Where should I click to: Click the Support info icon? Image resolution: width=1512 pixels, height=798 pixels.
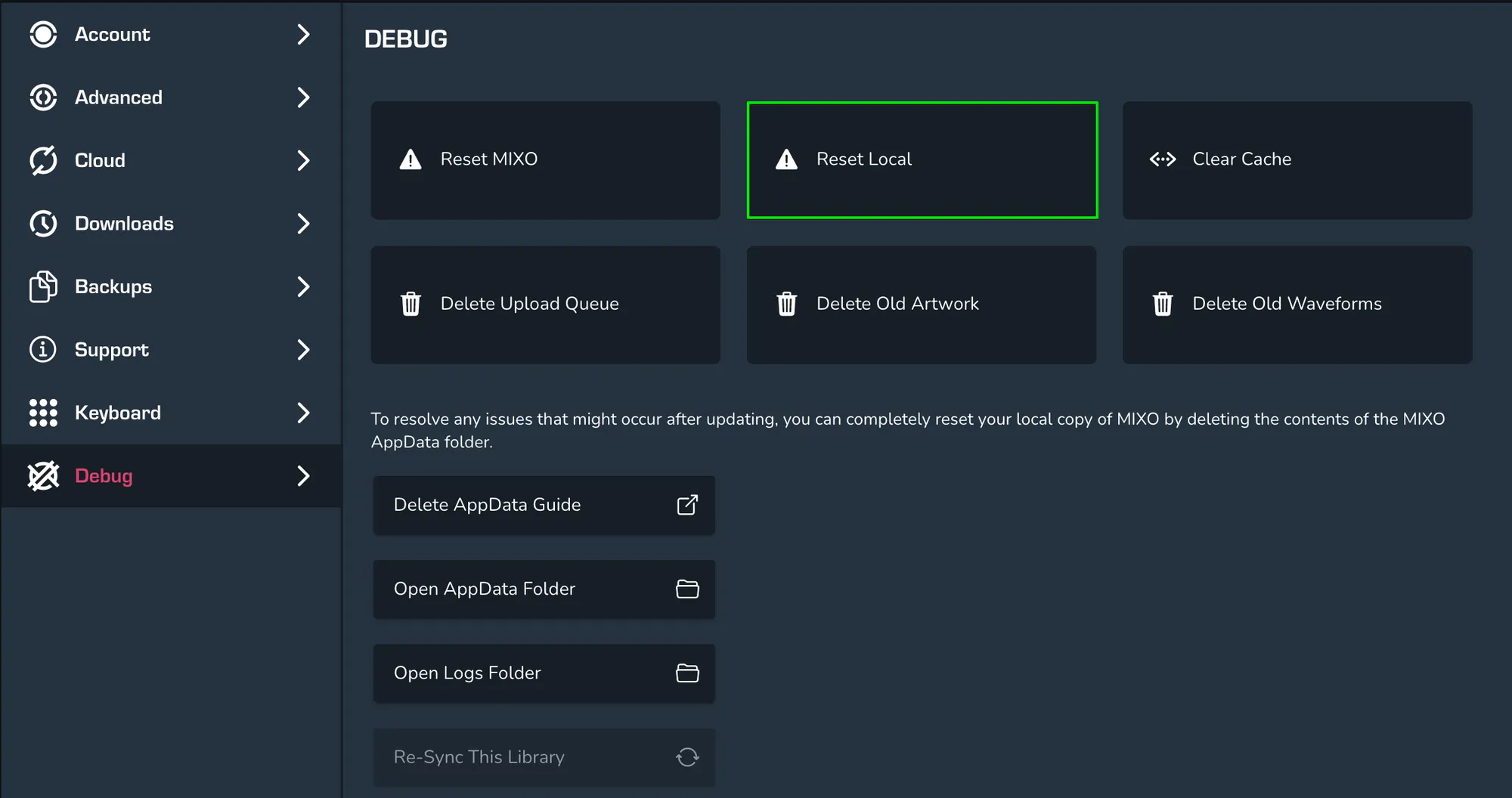click(43, 350)
